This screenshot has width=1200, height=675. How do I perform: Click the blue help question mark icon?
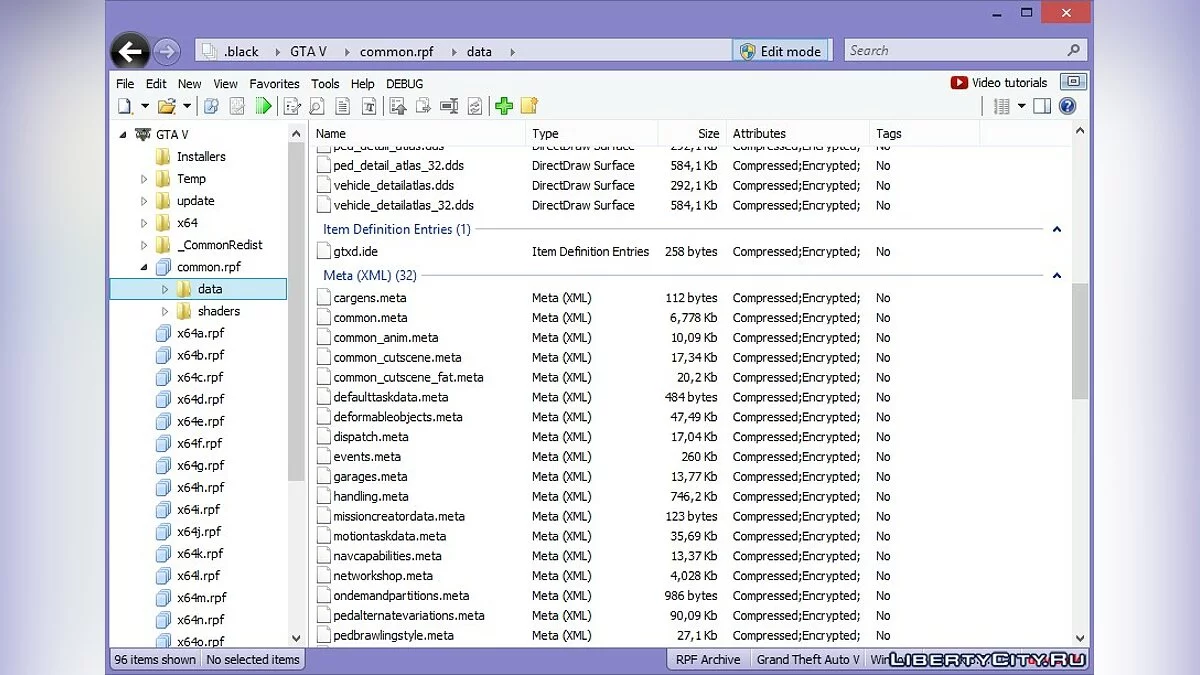point(1067,106)
